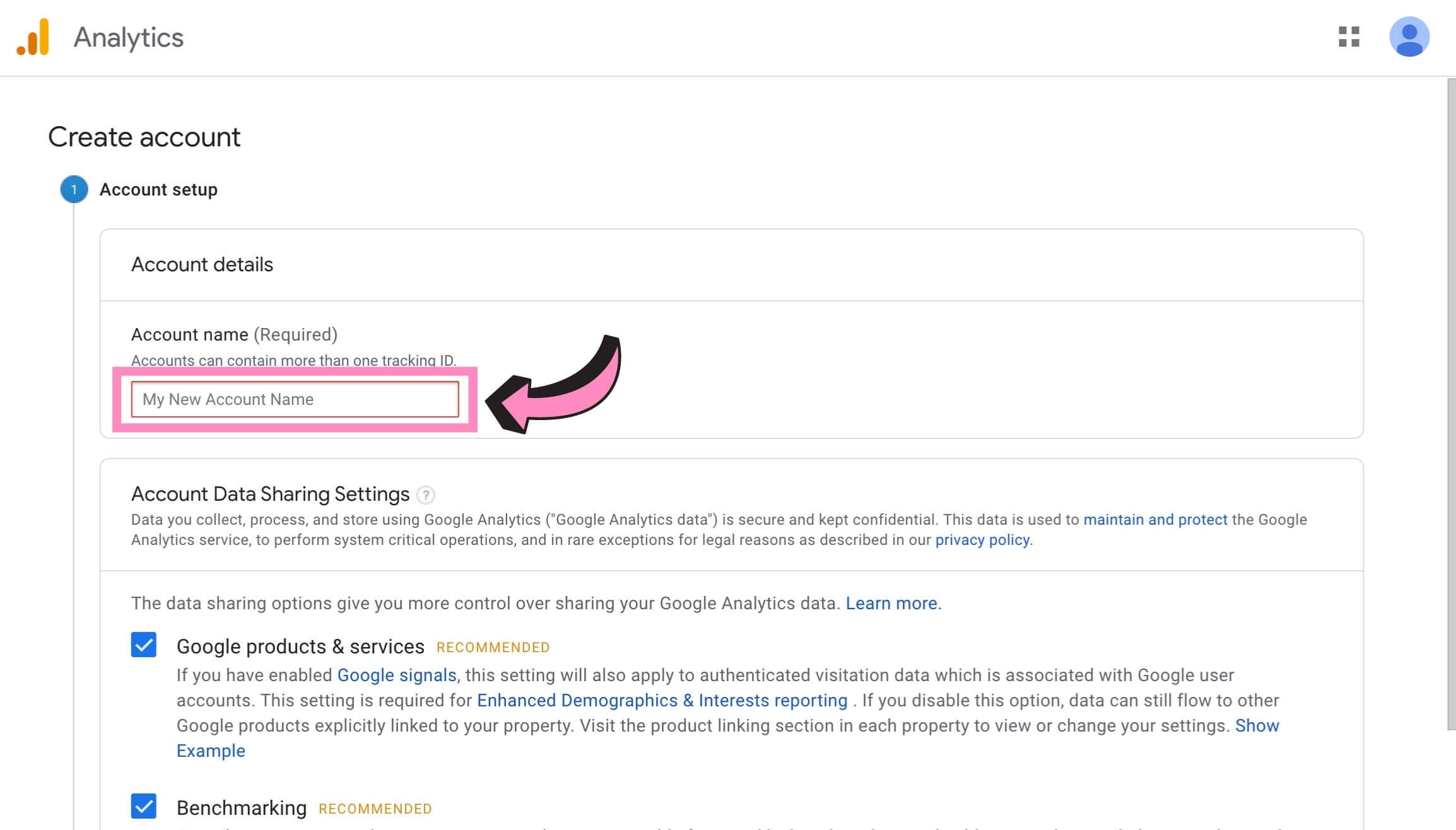
Task: Click the Show Example link
Action: coord(1257,726)
